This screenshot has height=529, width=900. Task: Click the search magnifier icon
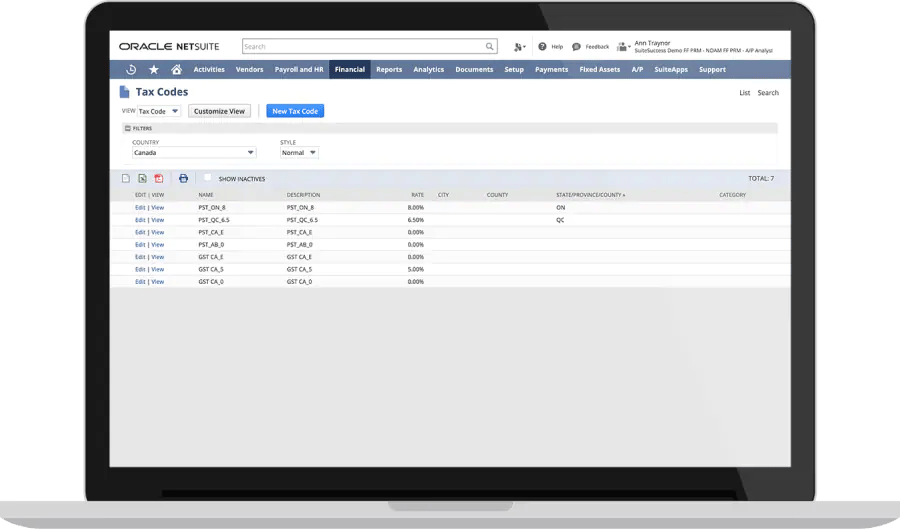coord(490,46)
